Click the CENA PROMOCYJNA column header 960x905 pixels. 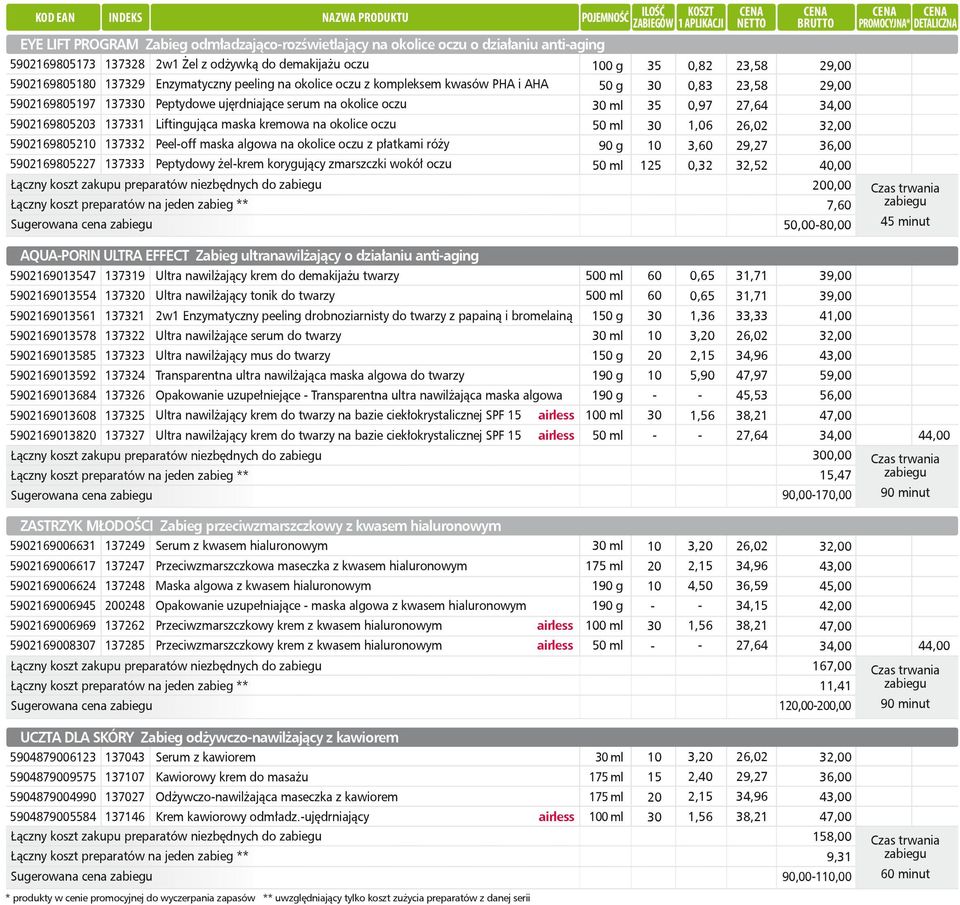(883, 18)
